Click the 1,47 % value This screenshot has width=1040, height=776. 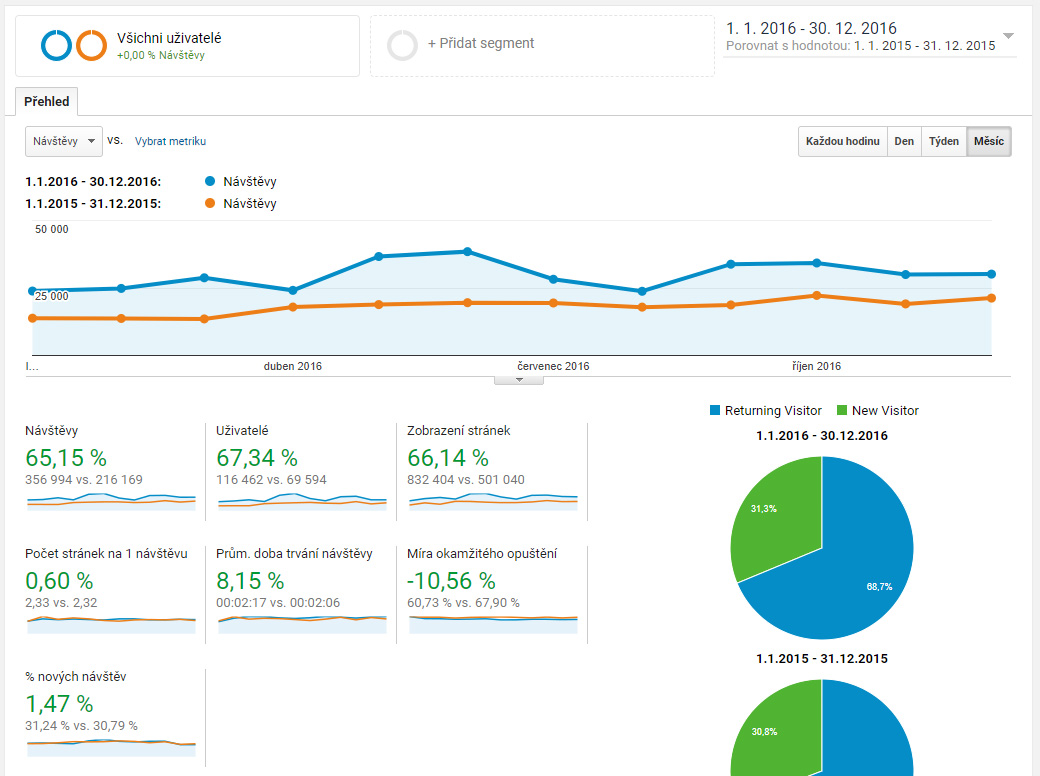pyautogui.click(x=59, y=704)
